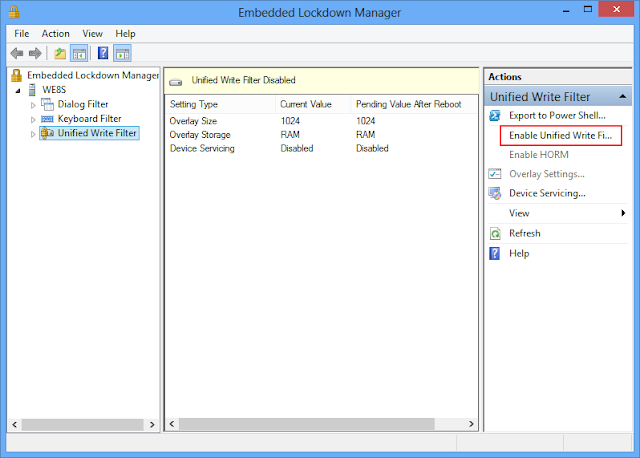
Task: Open the Action menu
Action: [56, 33]
